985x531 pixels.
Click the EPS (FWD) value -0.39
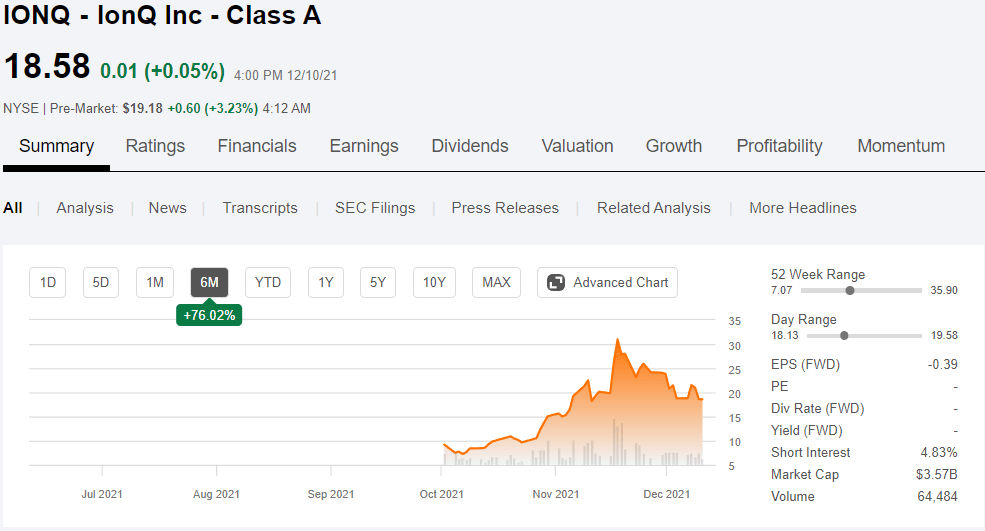click(x=942, y=364)
